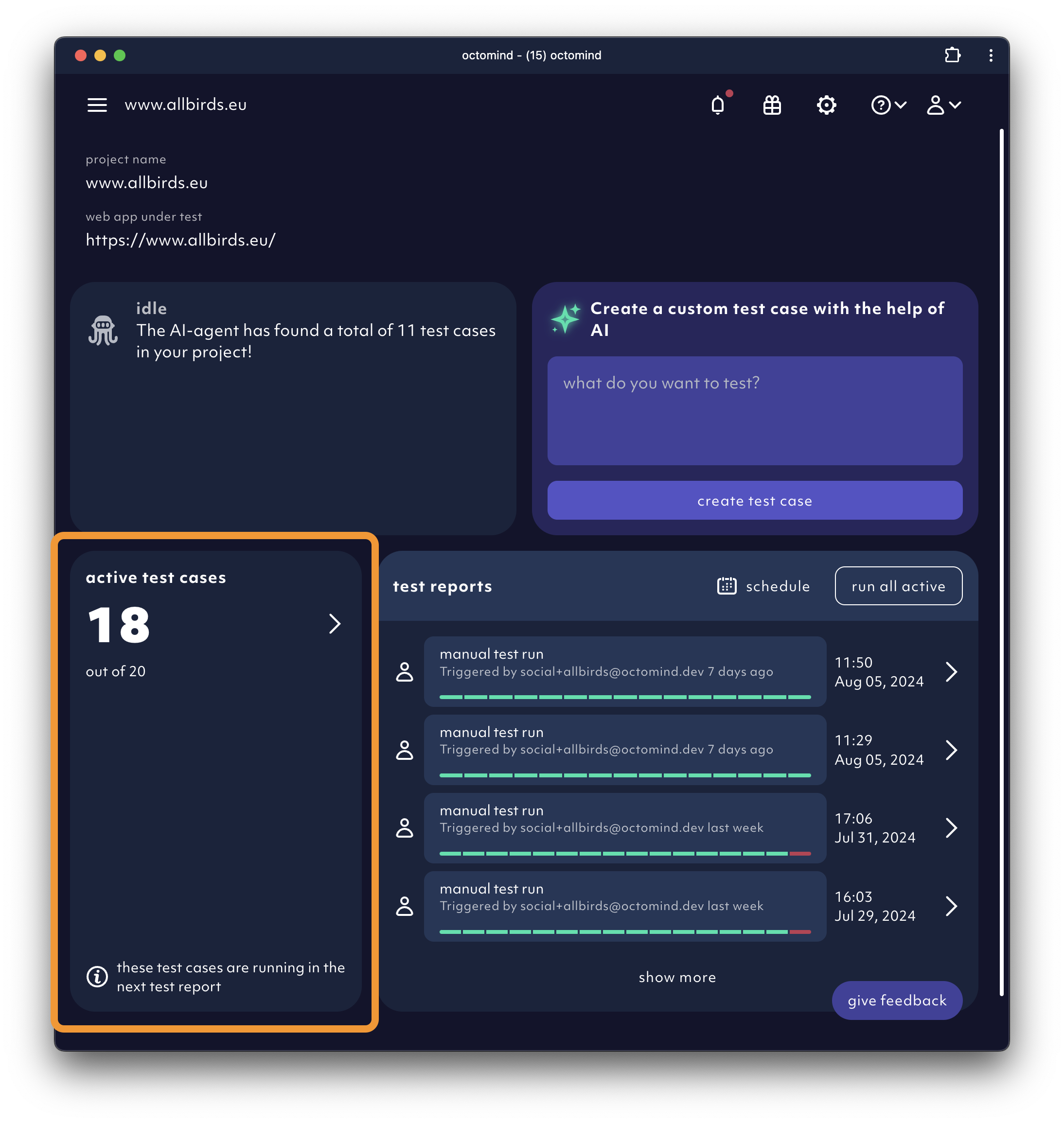Open the browser three-dot menu
Image resolution: width=1064 pixels, height=1123 pixels.
pos(991,55)
